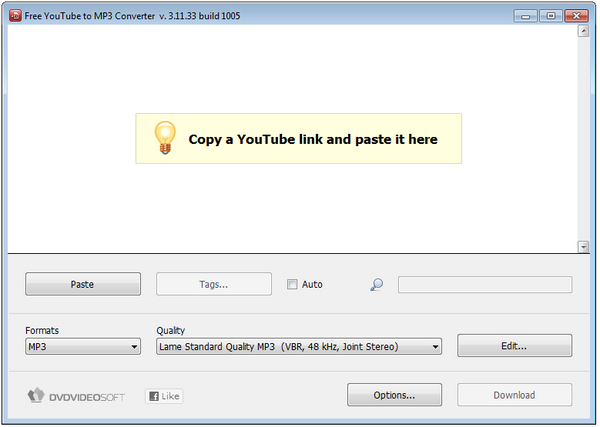Click the lightbulb hint icon
Screen dimensions: 600x427
163,138
